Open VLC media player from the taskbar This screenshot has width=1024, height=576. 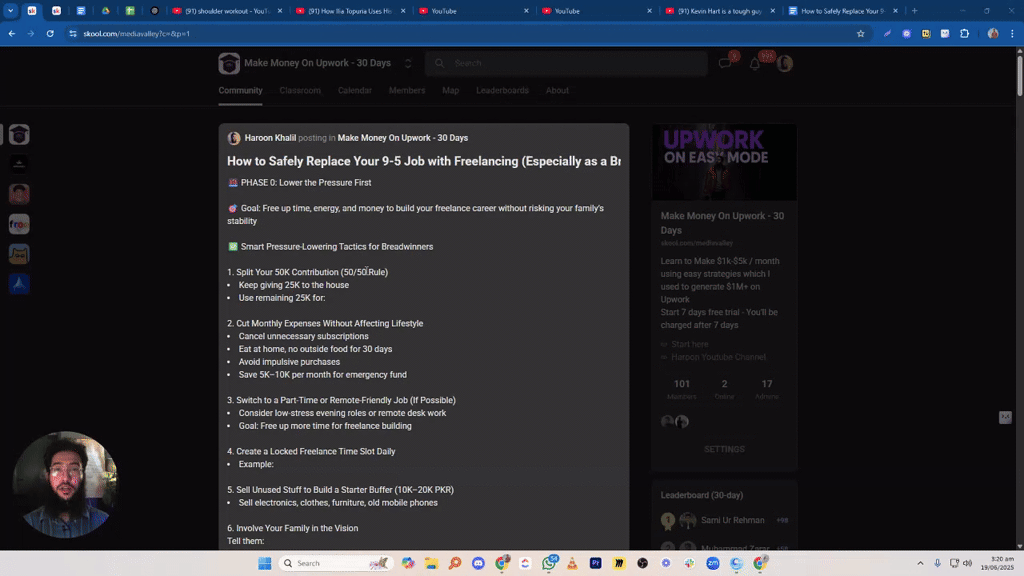pos(572,563)
